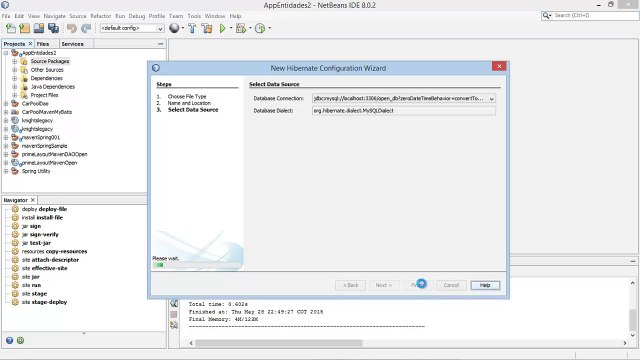The height and width of the screenshot is (360, 640).
Task: Open the Tools menu
Action: (194, 16)
